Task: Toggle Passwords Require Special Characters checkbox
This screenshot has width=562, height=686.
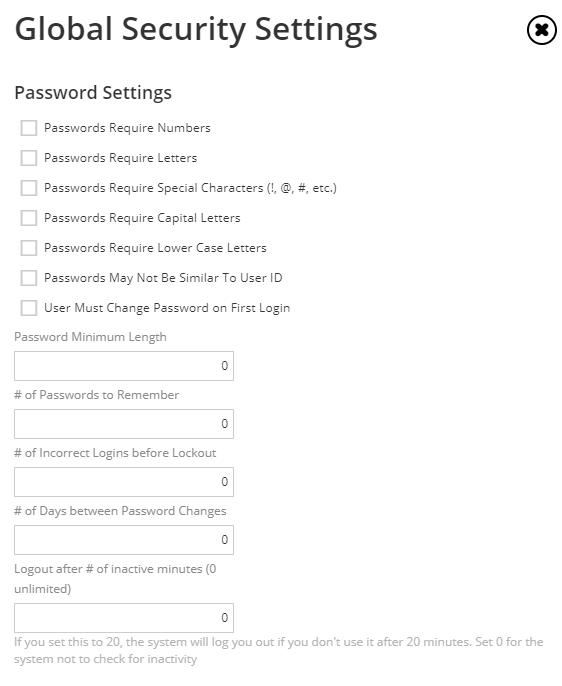Action: click(29, 188)
